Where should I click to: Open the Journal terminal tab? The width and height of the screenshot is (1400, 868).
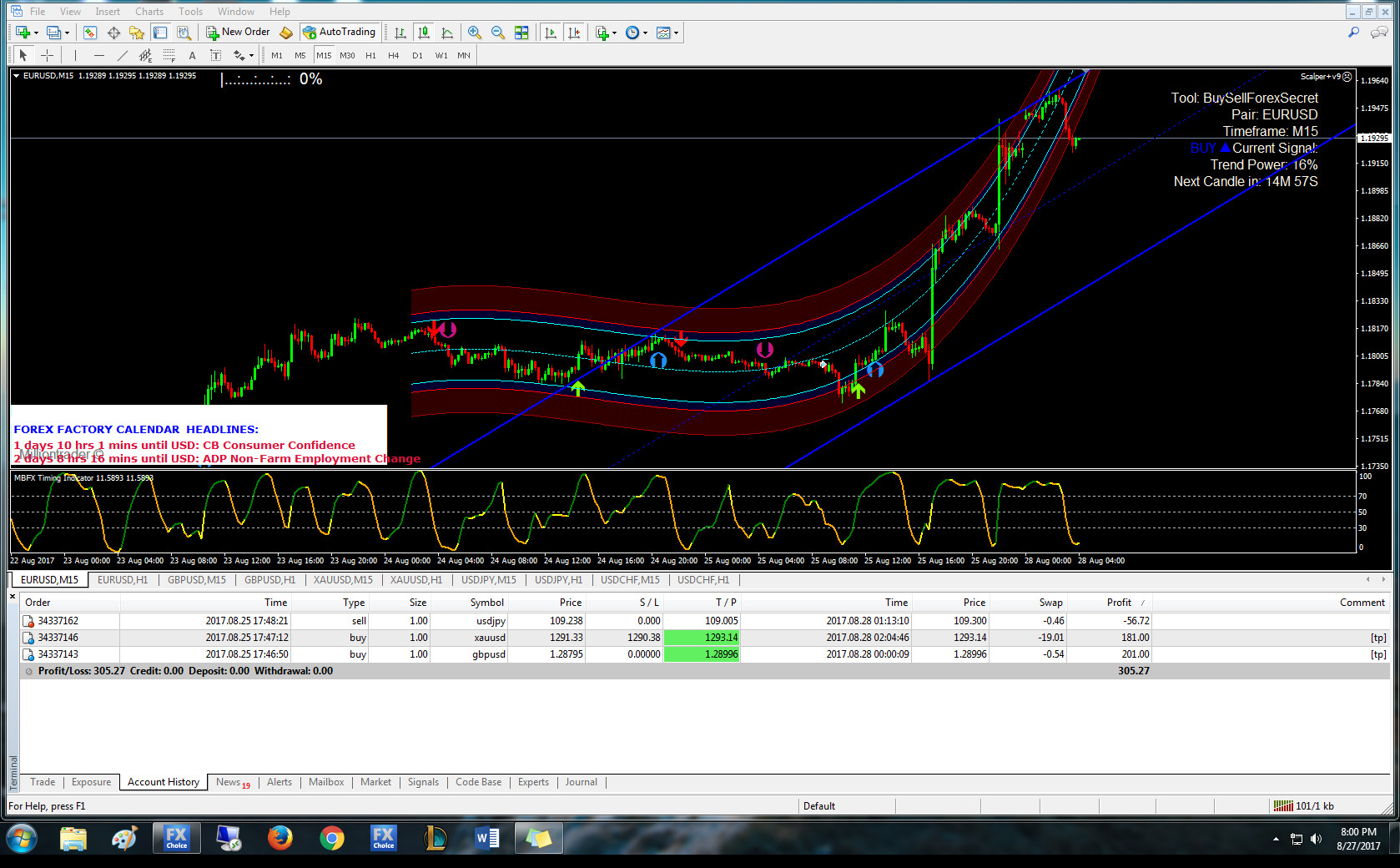(581, 782)
